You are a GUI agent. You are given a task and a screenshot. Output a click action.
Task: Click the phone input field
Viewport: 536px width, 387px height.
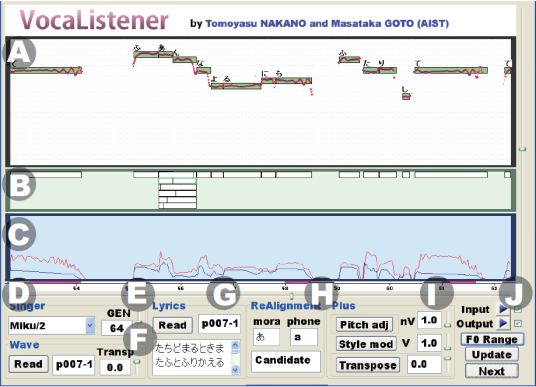304,337
